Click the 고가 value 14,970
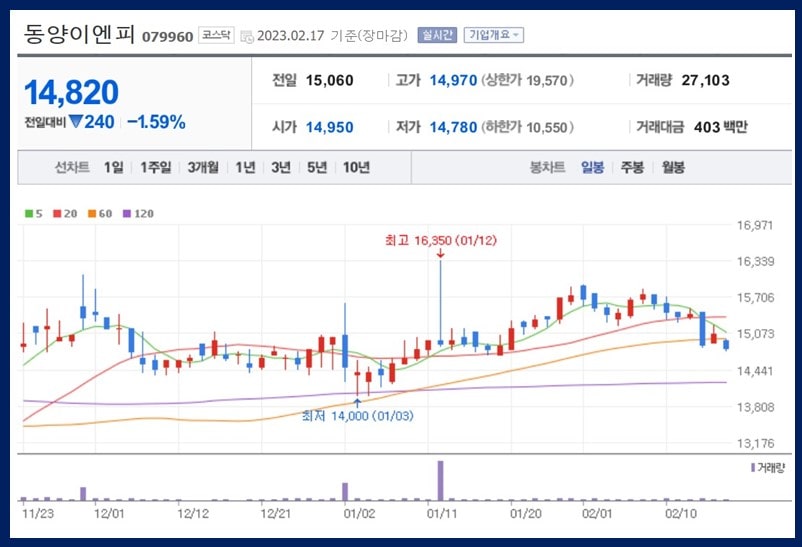Screen dimensions: 802x547 tap(453, 80)
